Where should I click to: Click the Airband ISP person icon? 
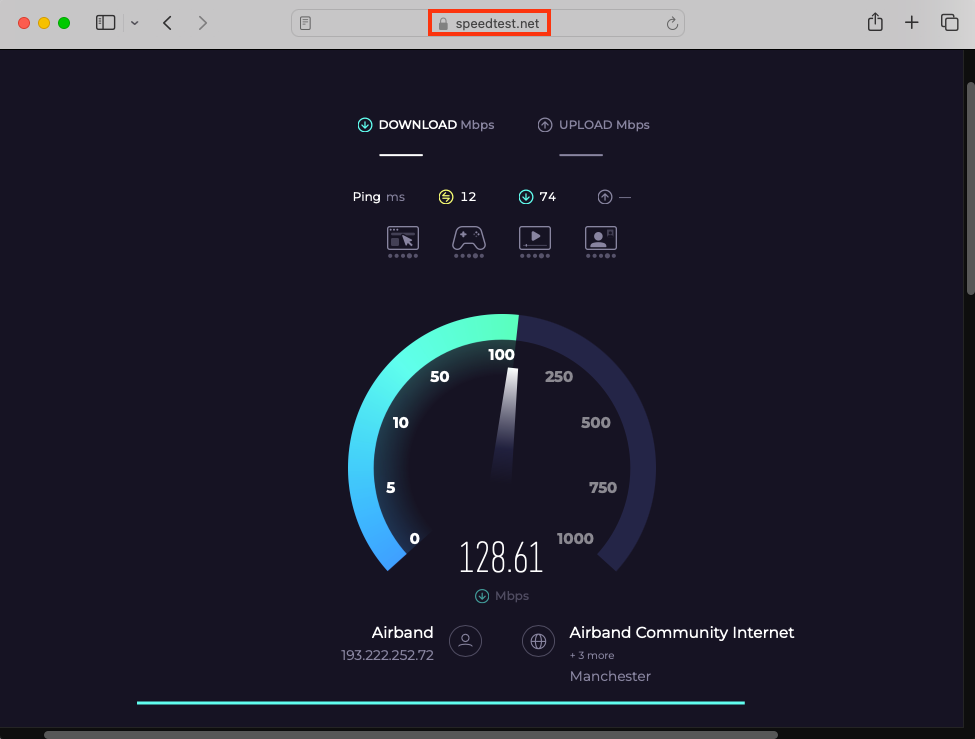[465, 641]
